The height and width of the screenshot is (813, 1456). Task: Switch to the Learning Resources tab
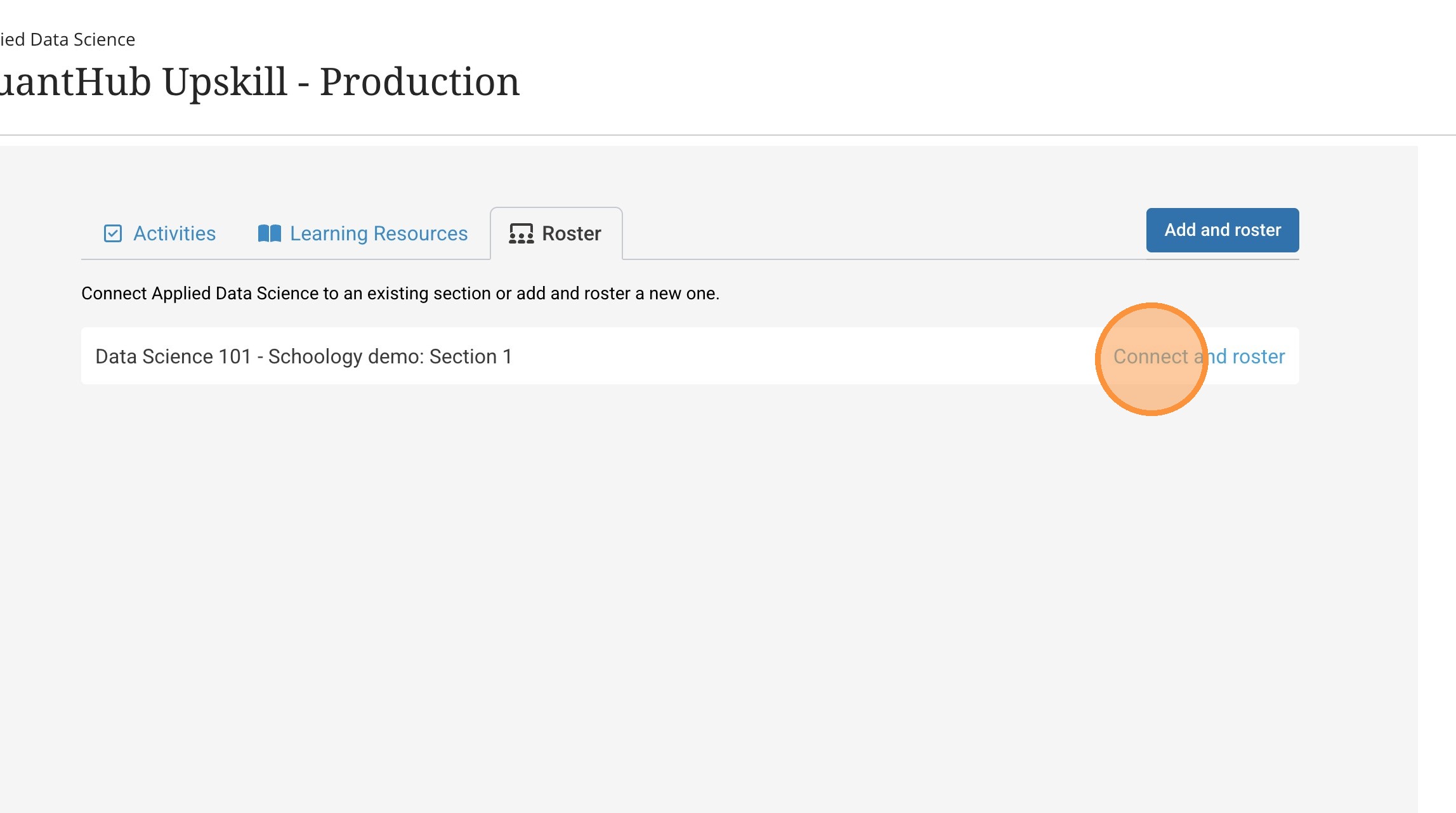click(378, 233)
